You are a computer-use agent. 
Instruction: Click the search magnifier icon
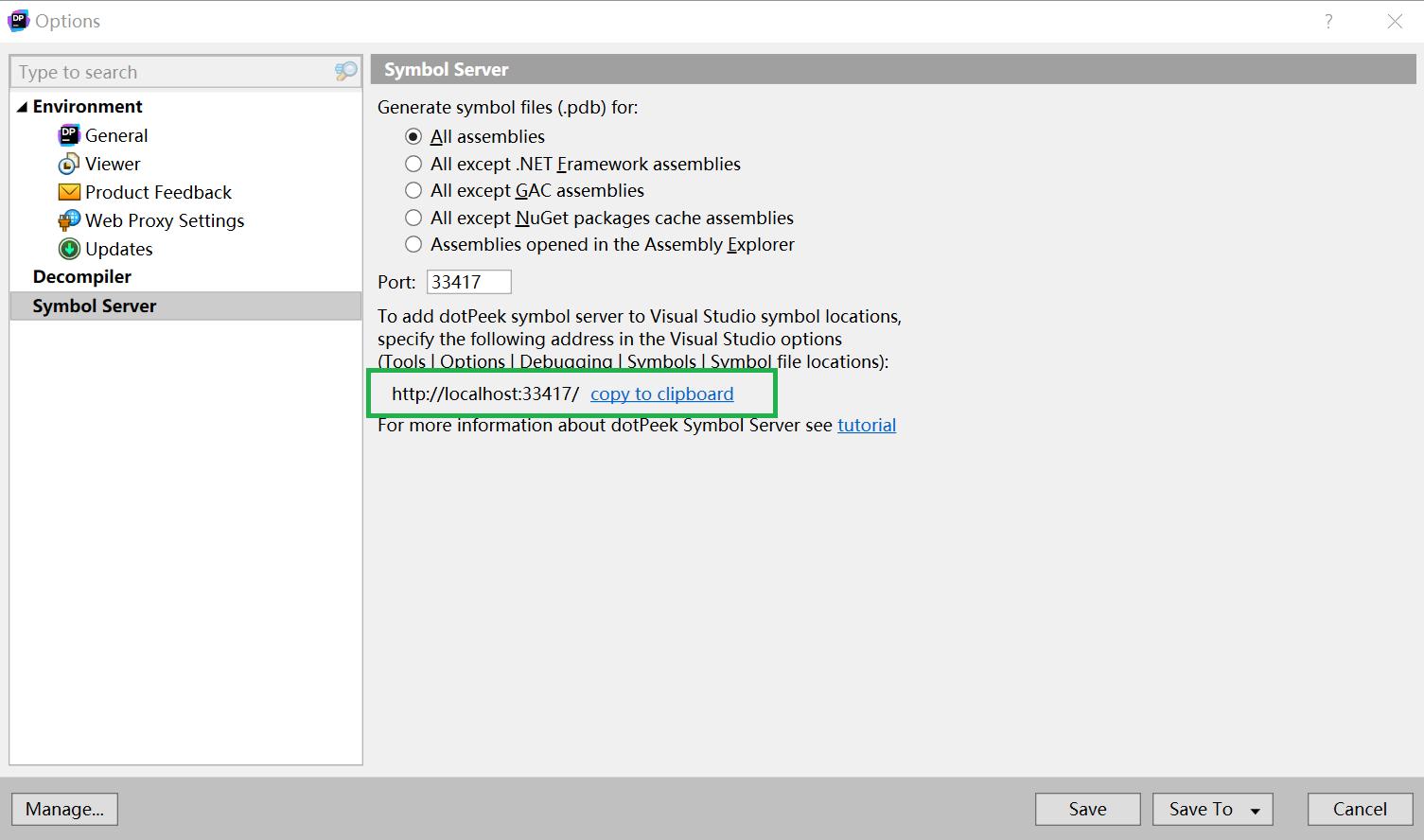346,72
